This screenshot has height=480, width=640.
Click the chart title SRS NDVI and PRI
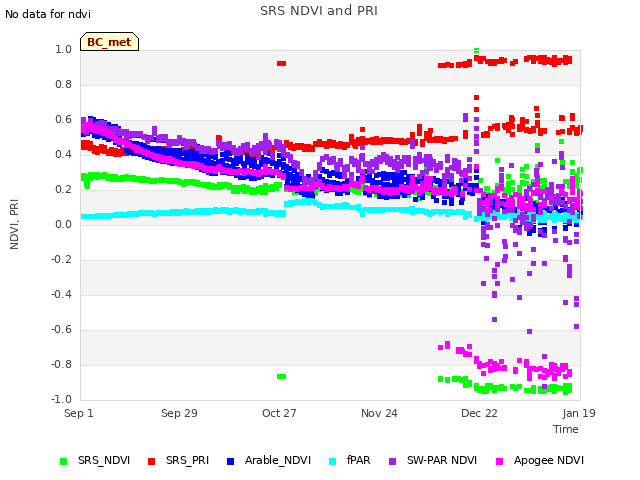pos(319,11)
